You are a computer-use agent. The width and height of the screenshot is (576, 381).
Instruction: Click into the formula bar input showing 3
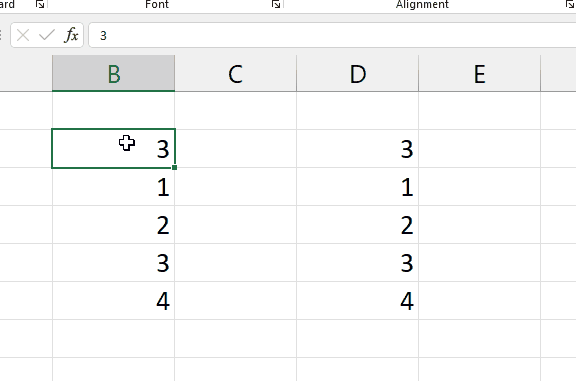click(x=332, y=35)
